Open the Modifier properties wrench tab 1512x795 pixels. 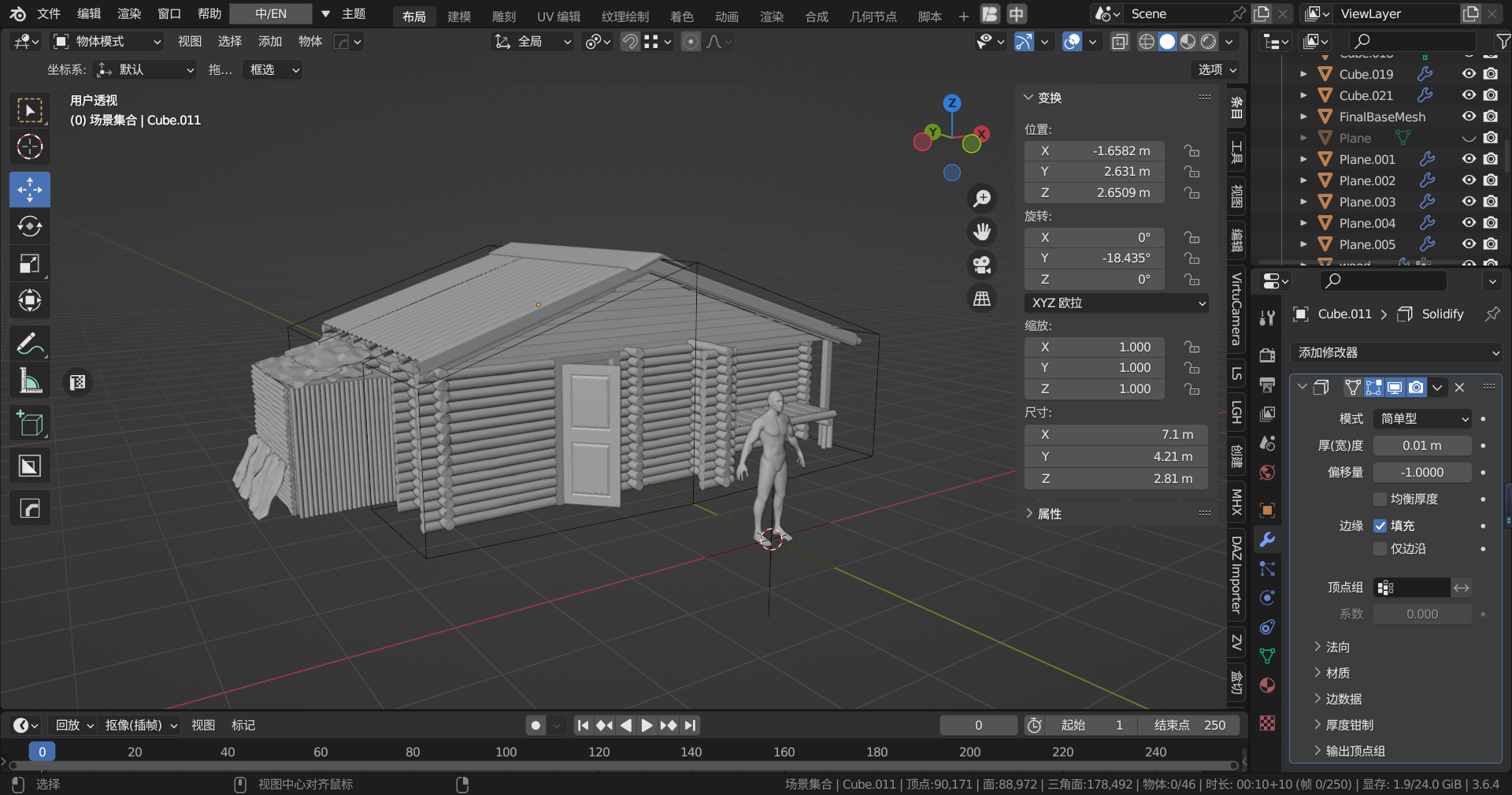pyautogui.click(x=1267, y=540)
